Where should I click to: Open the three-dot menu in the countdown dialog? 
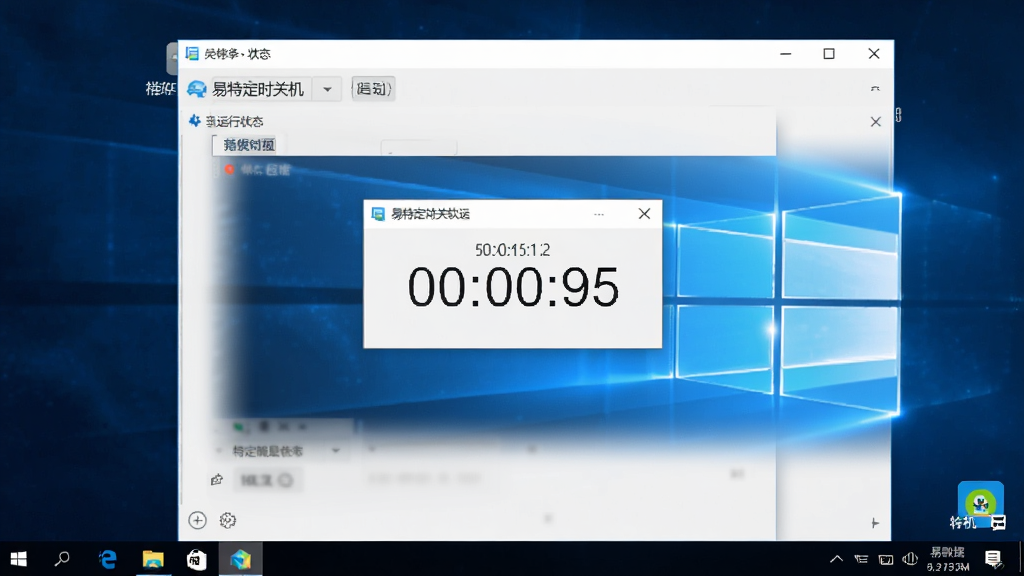pos(599,214)
